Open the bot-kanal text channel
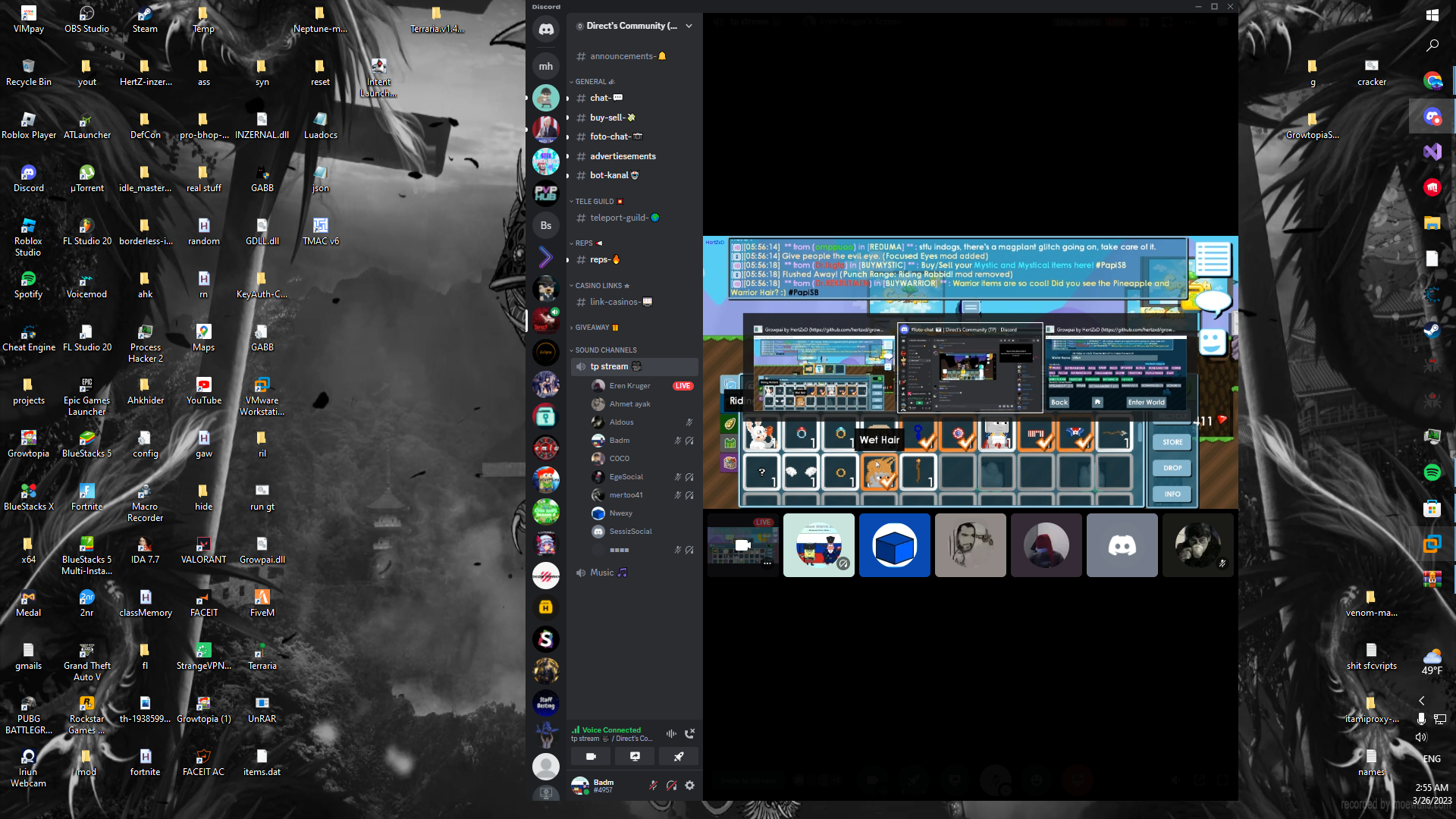This screenshot has height=819, width=1456. pyautogui.click(x=609, y=175)
